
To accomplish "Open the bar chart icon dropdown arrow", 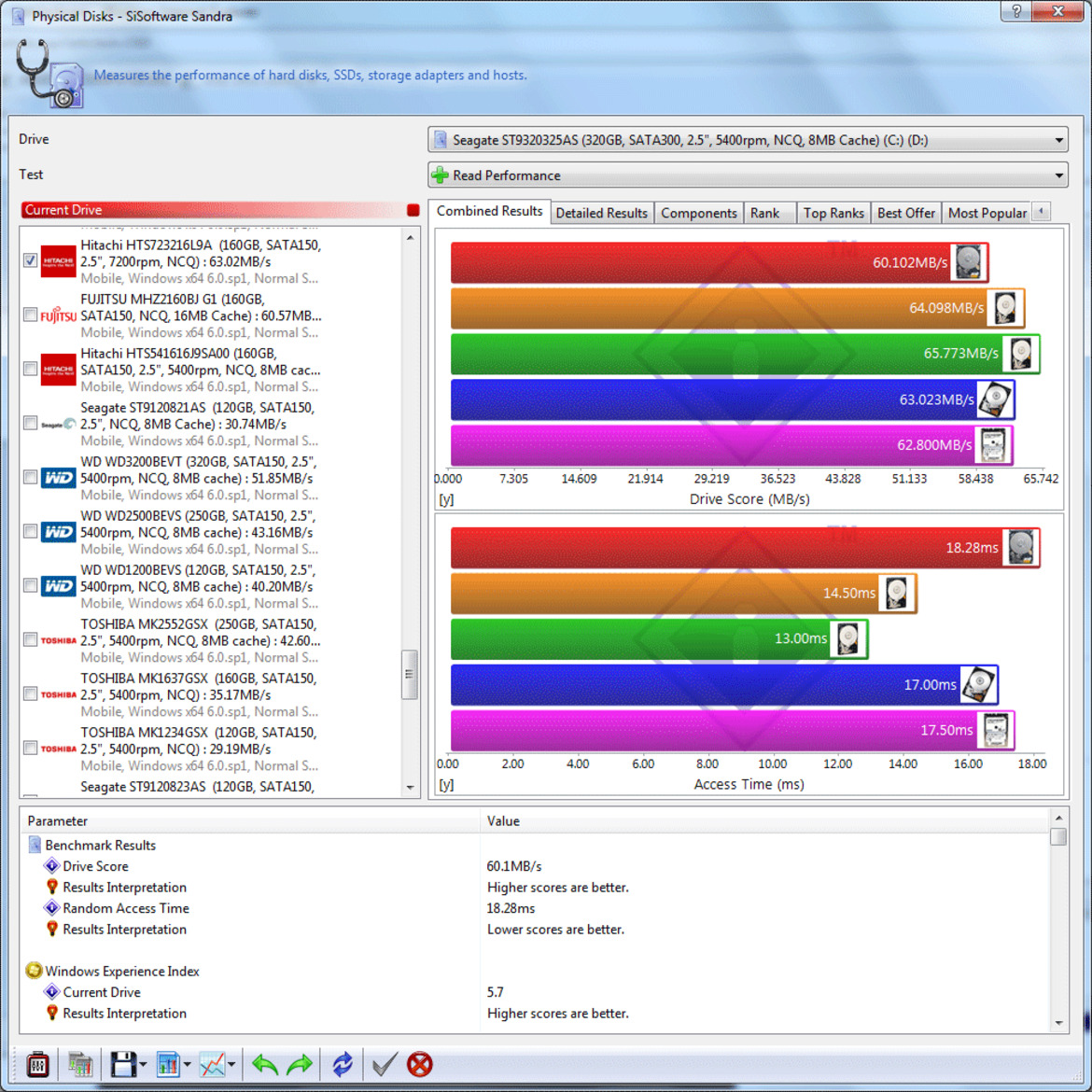I will pyautogui.click(x=187, y=1065).
